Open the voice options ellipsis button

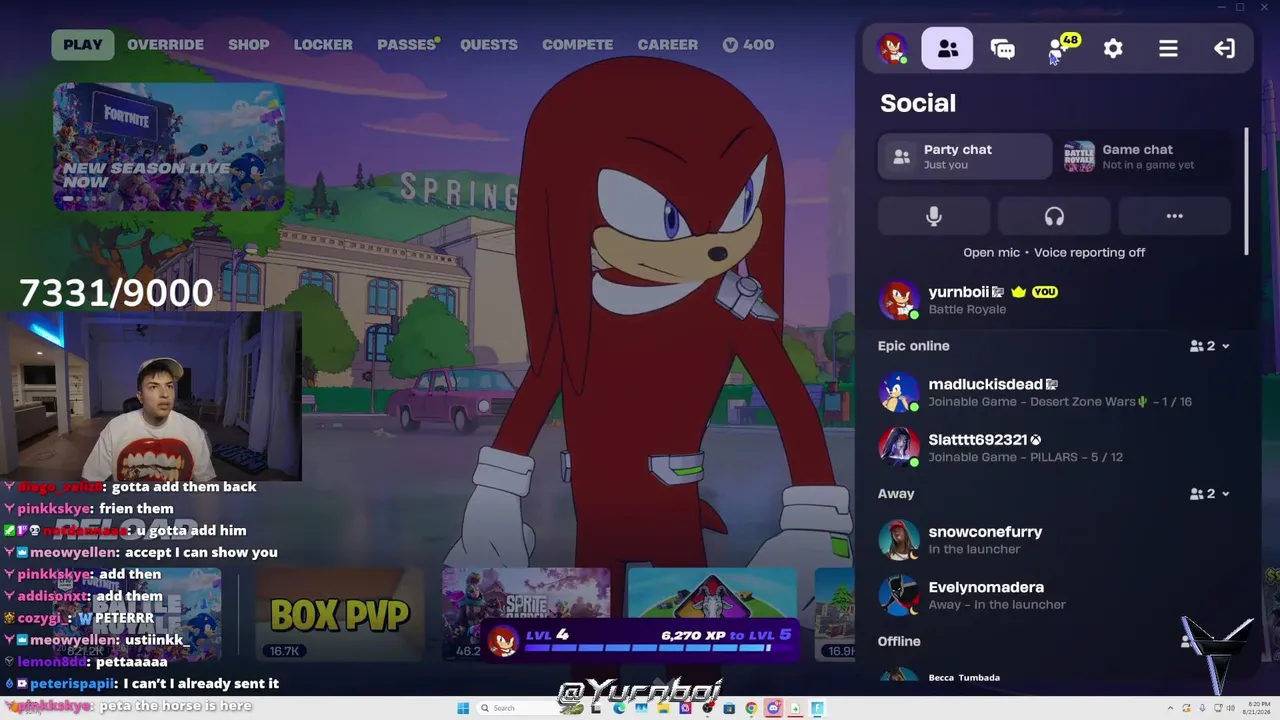click(1174, 216)
